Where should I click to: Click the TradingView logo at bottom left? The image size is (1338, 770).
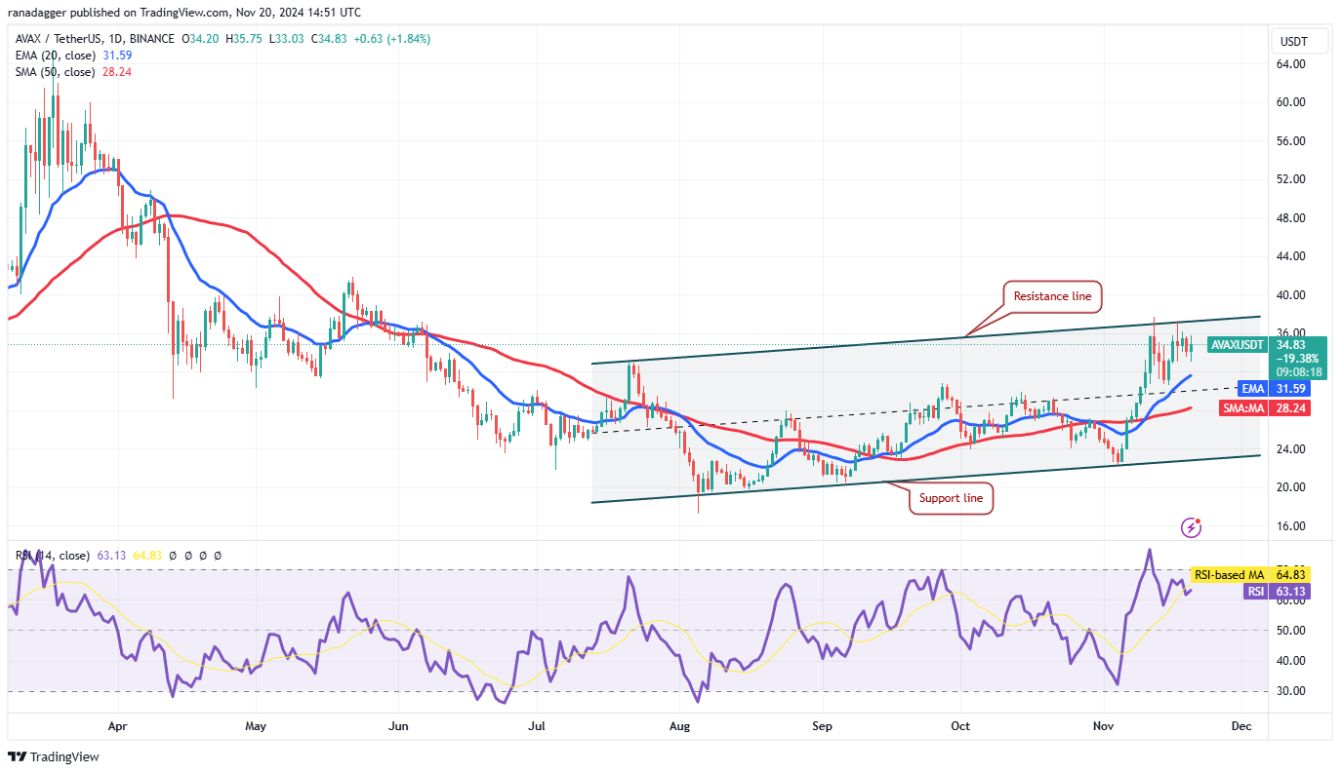50,758
